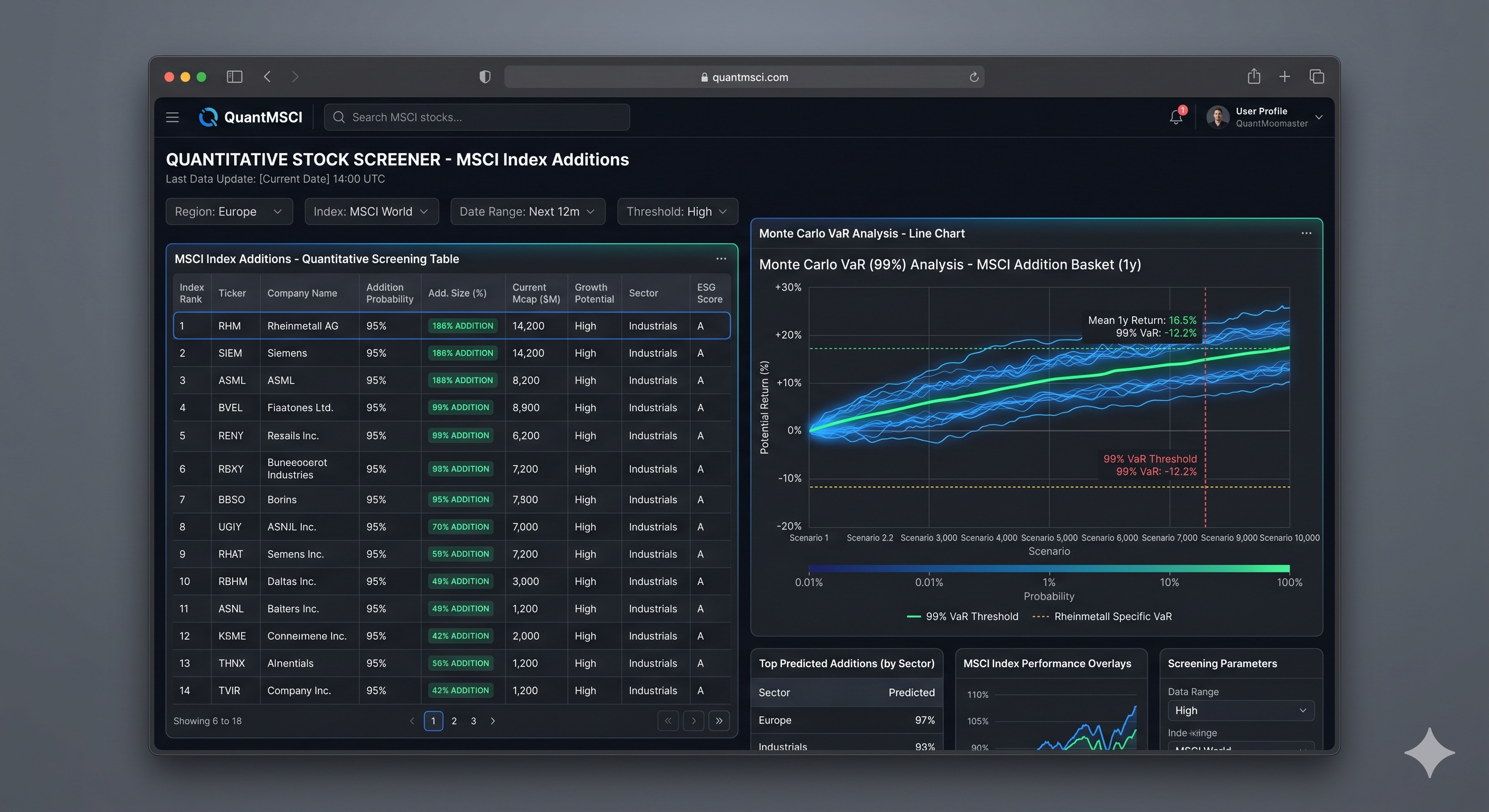Image resolution: width=1489 pixels, height=812 pixels.
Task: Open the browser share icon
Action: point(1254,76)
